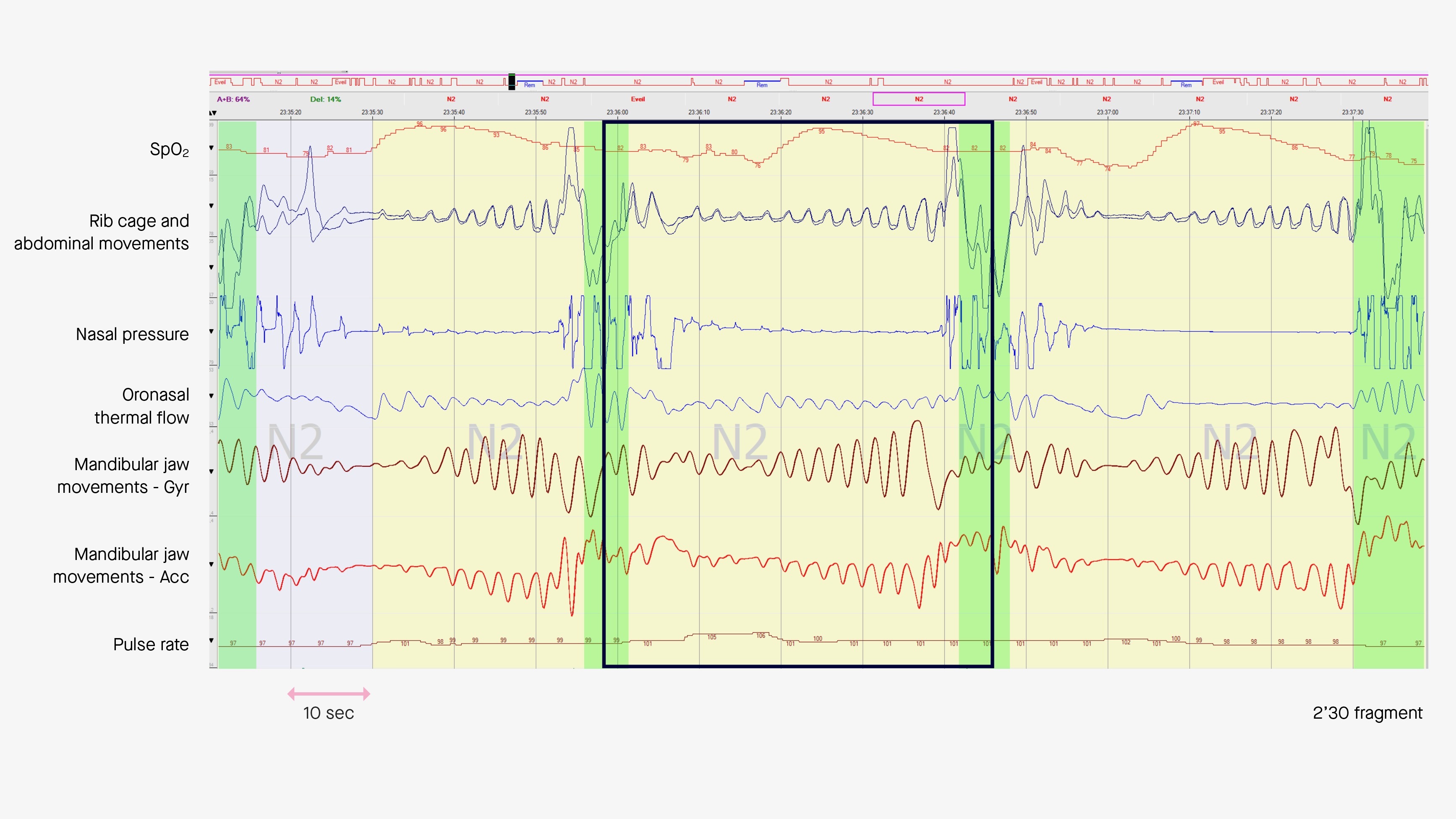Image resolution: width=1456 pixels, height=819 pixels.
Task: Click the first Eveil segment on hypnogram
Action: (220, 82)
